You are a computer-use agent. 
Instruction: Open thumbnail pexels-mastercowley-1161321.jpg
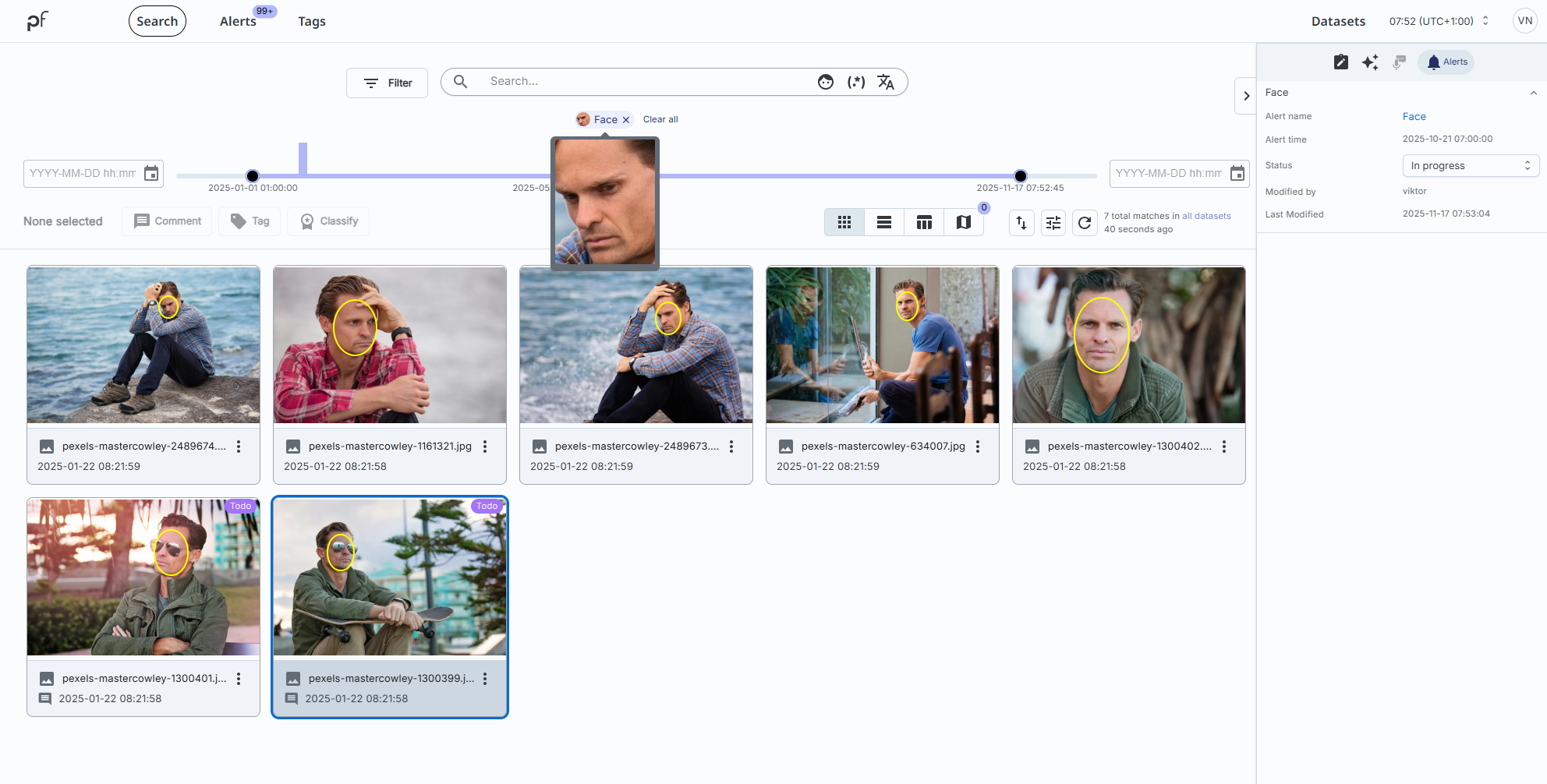point(390,345)
